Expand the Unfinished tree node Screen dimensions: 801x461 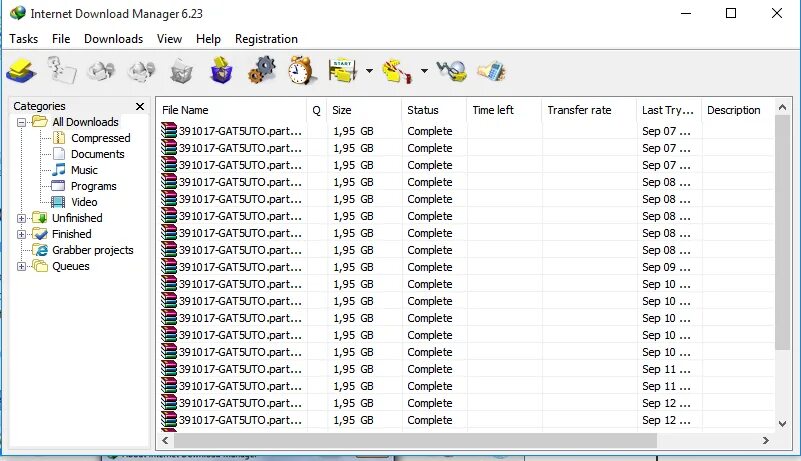(21, 218)
